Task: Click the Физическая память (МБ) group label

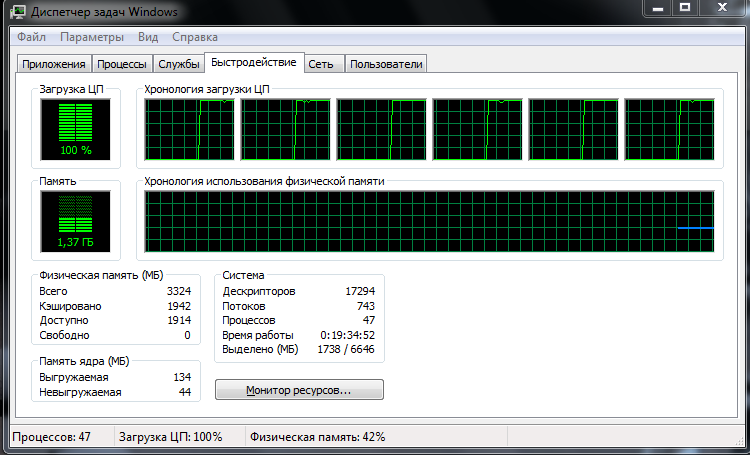Action: pyautogui.click(x=101, y=275)
